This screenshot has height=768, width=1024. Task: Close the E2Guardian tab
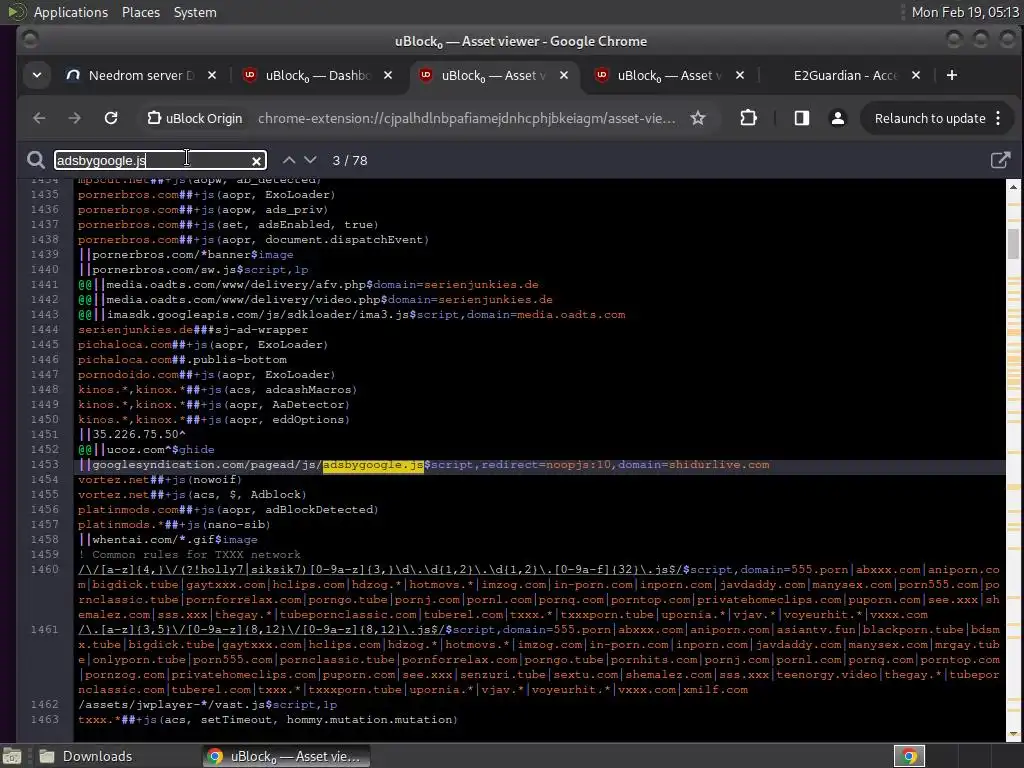point(916,75)
